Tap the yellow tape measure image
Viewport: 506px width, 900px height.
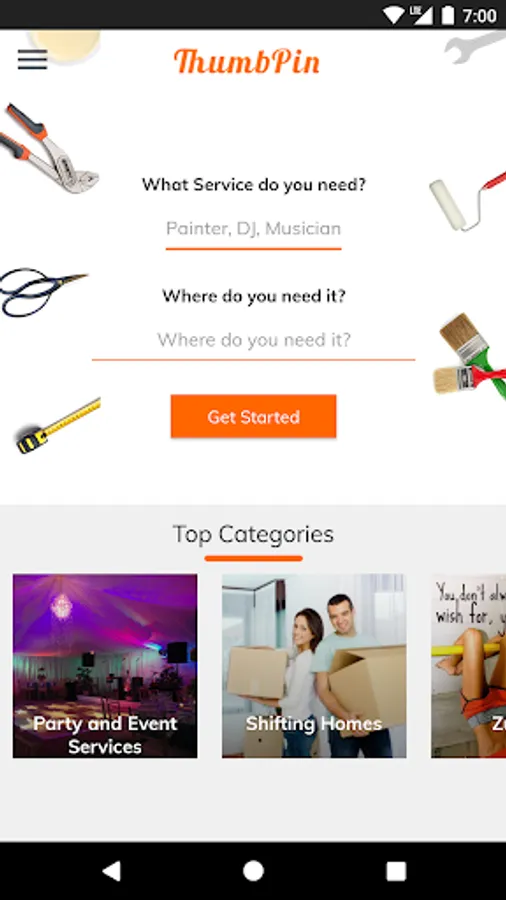pos(58,425)
